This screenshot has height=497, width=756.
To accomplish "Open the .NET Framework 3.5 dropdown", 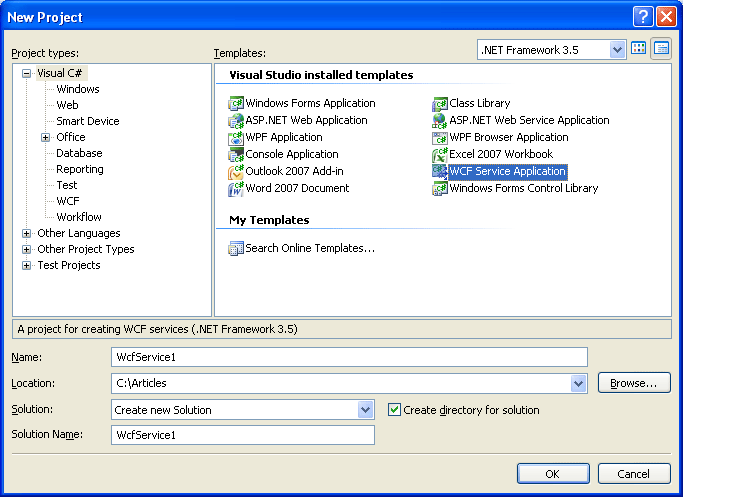I will (x=617, y=50).
